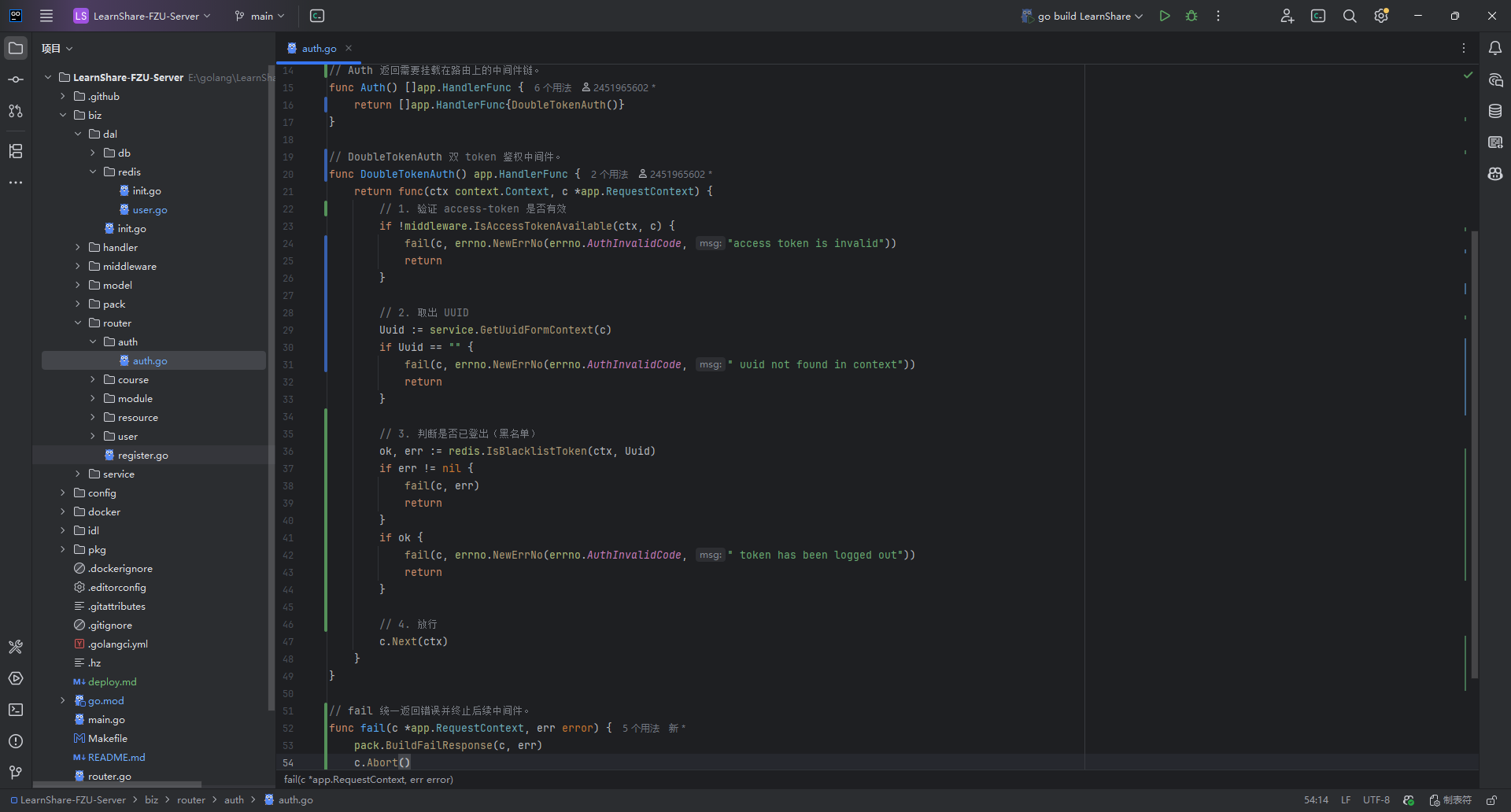Open the main hamburger menu

46,16
